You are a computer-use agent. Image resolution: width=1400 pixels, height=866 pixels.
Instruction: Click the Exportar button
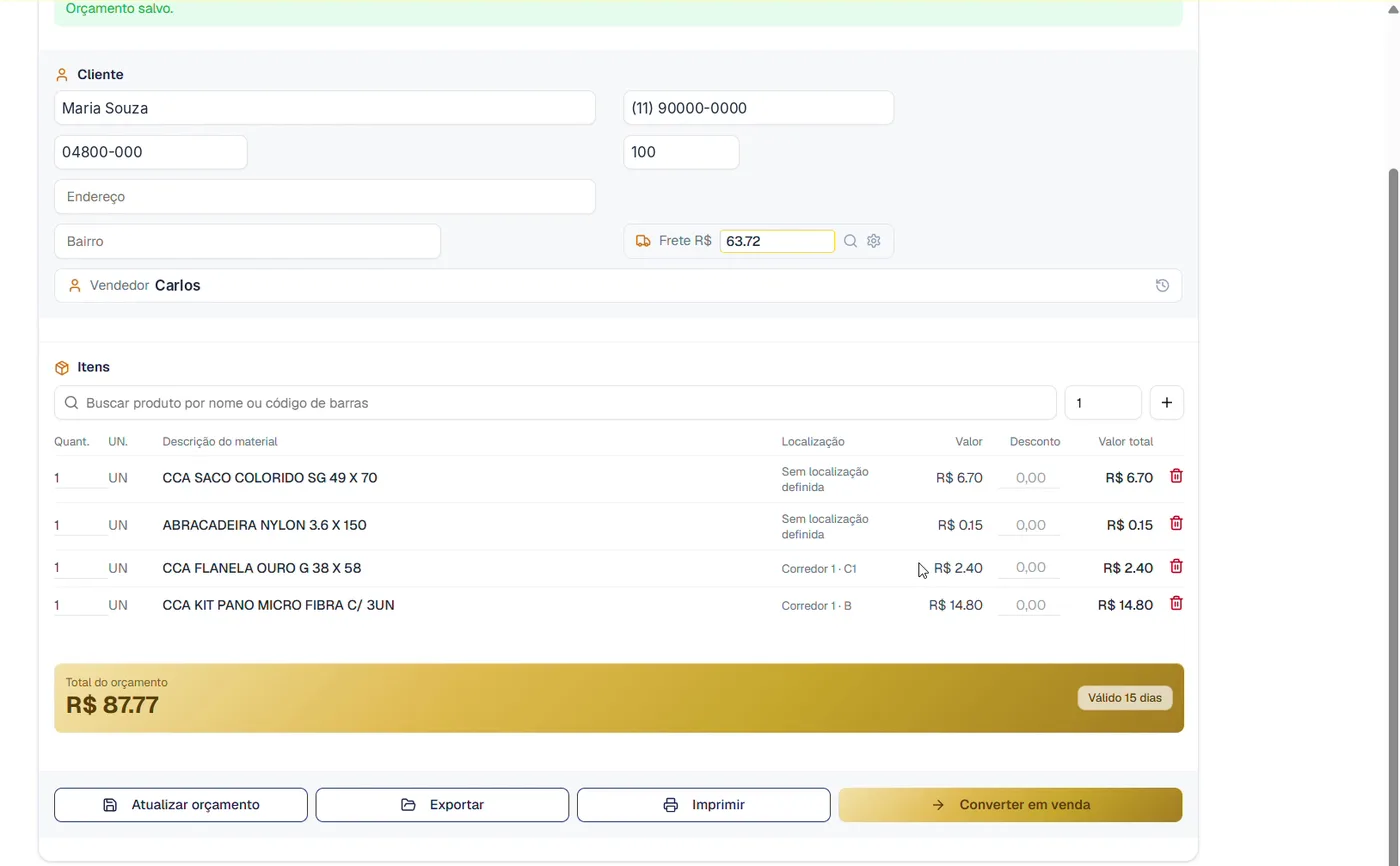click(442, 805)
